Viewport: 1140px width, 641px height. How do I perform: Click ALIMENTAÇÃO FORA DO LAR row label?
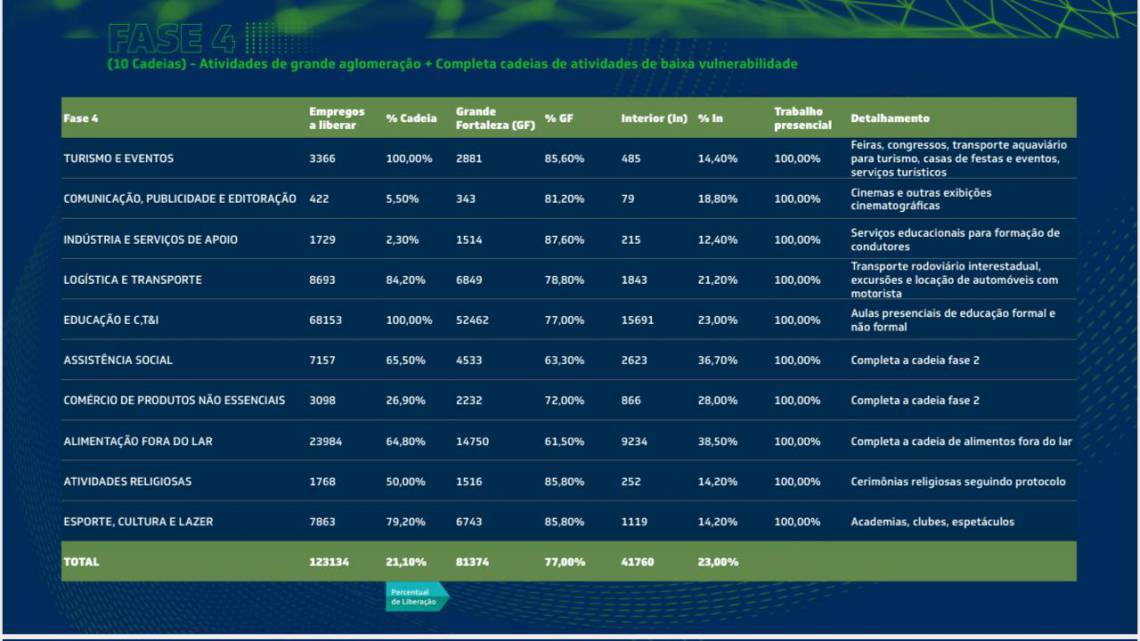click(x=138, y=441)
